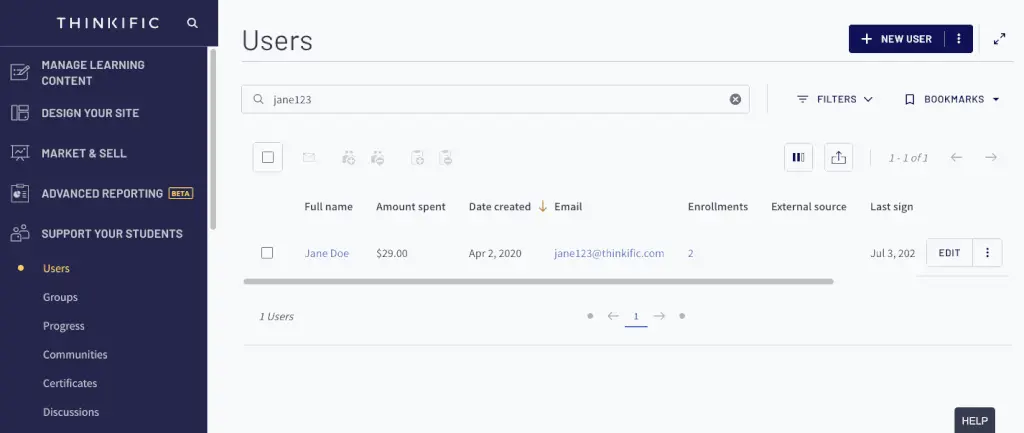1024x433 pixels.
Task: Open the column visibility settings icon
Action: tap(798, 157)
